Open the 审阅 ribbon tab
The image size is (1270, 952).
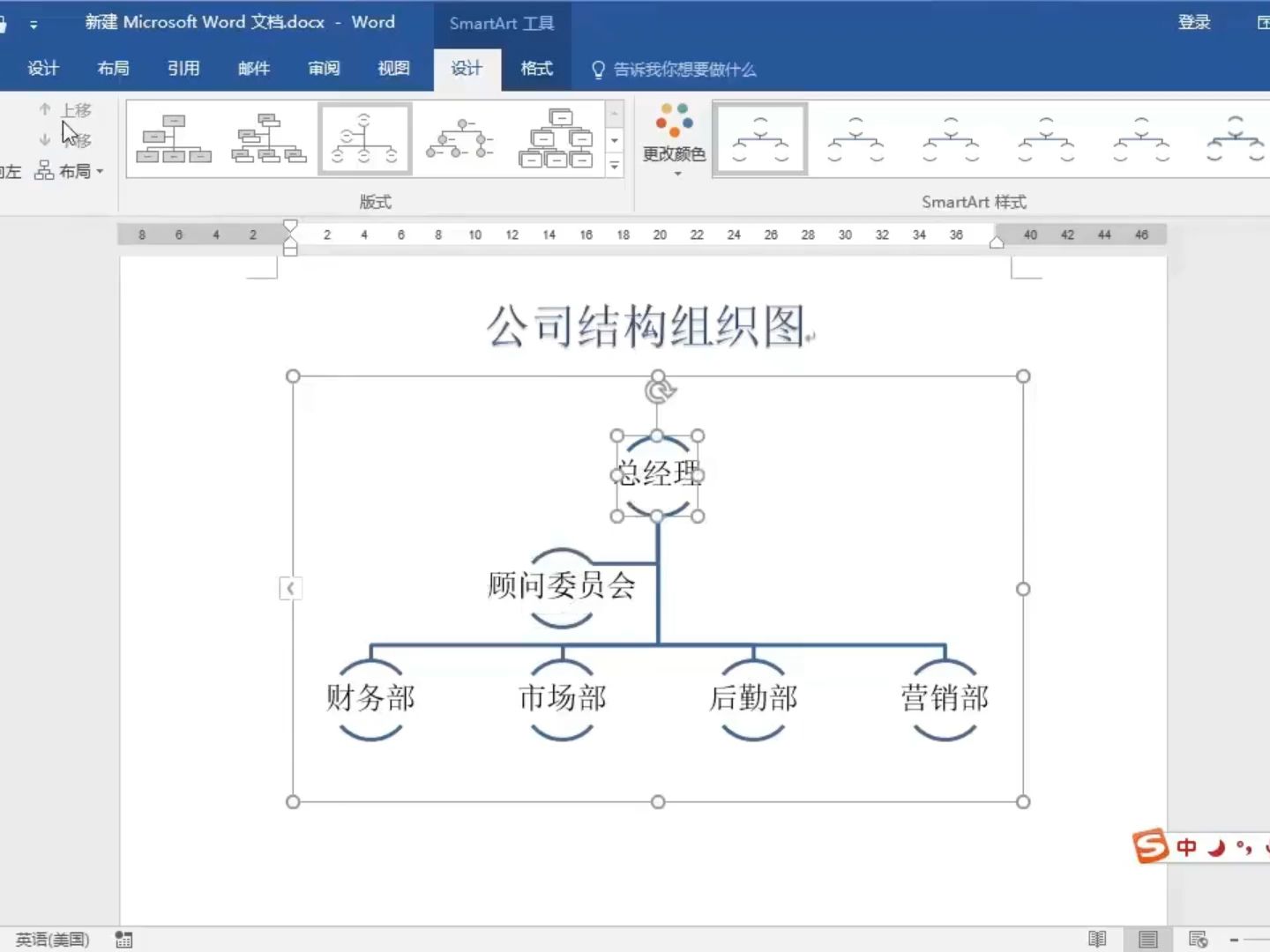click(x=323, y=69)
